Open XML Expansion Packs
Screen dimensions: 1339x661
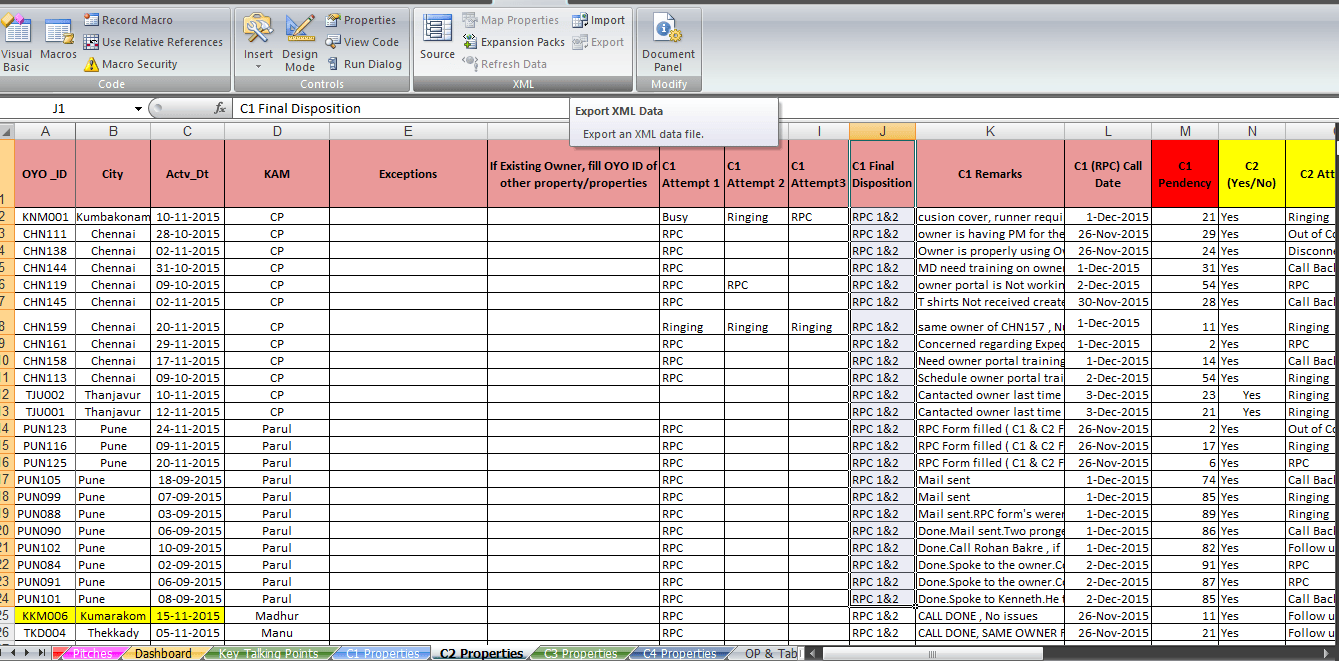tap(513, 42)
